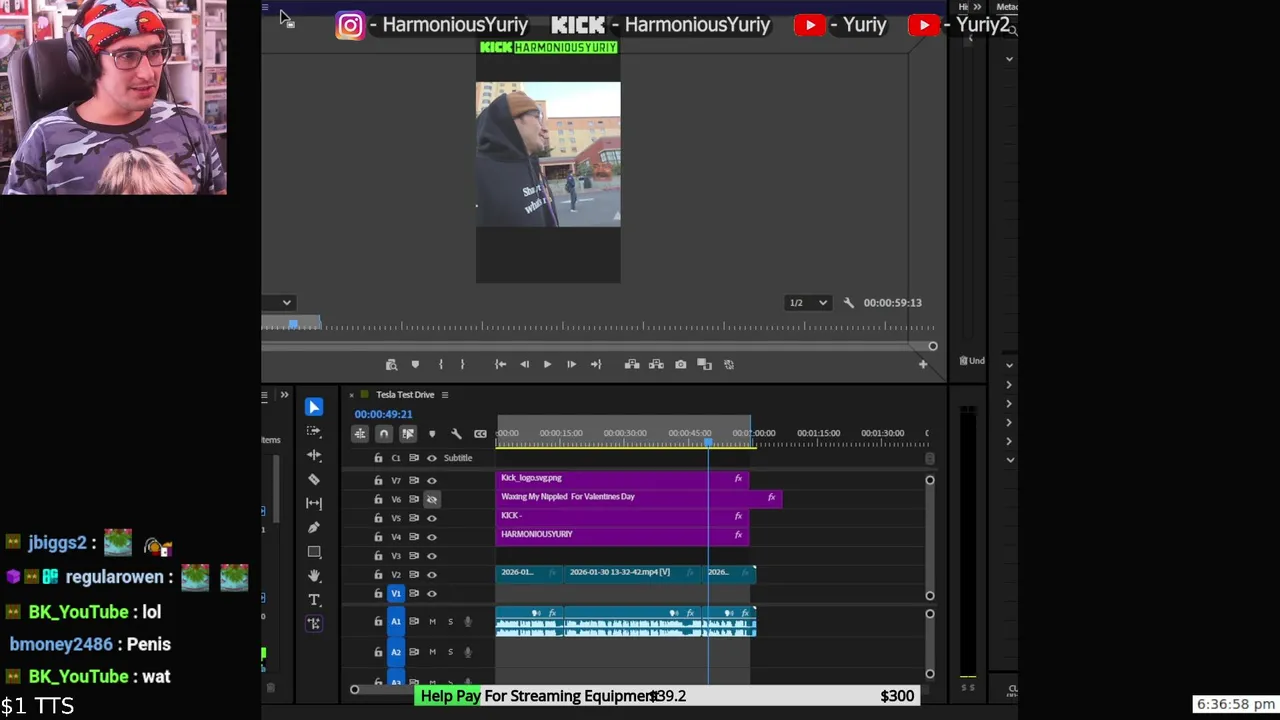Mute the A2 audio track
Viewport: 1280px width, 720px height.
[432, 652]
